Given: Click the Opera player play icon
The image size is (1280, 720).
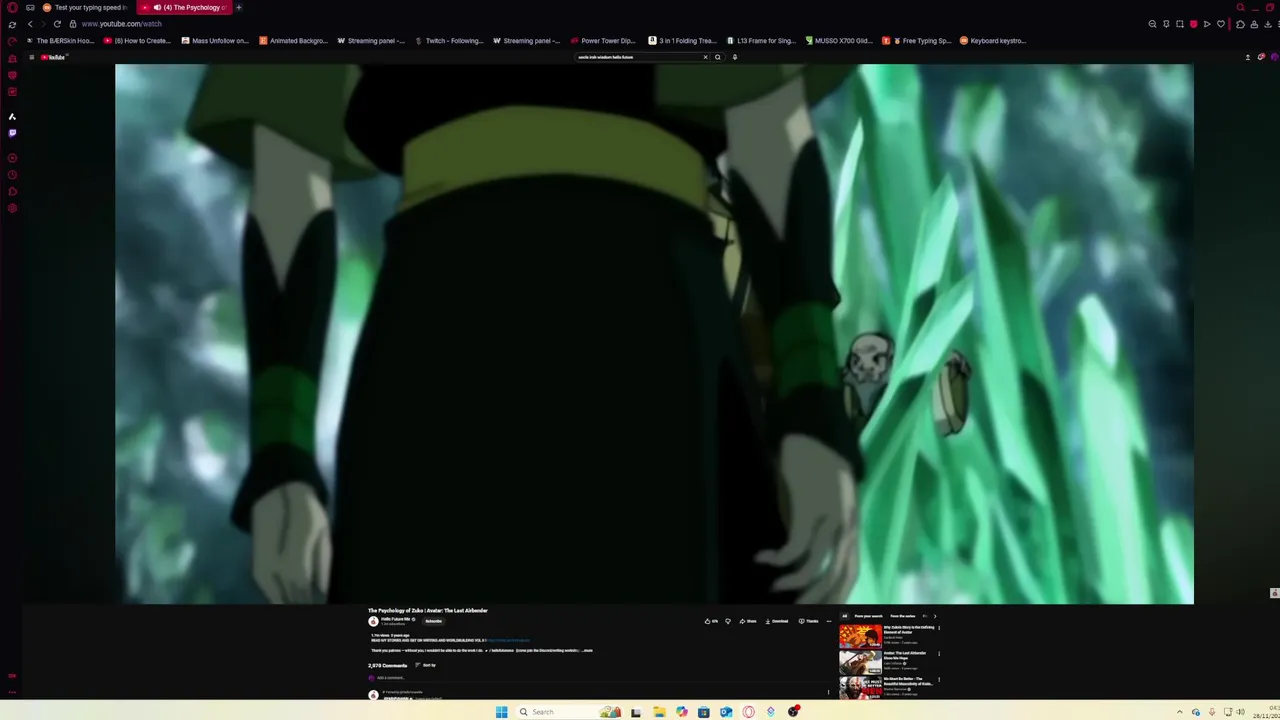Looking at the screenshot, I should click(x=1207, y=24).
